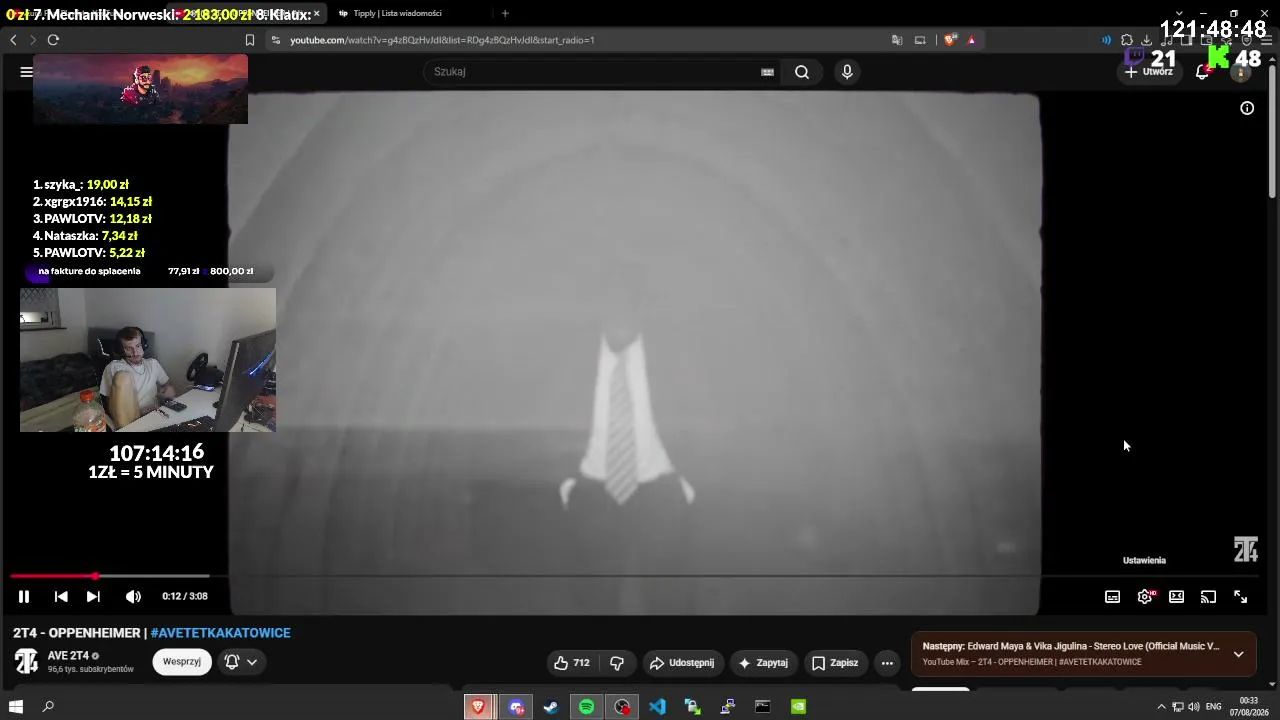Open NVIDIA app from the taskbar
Viewport: 1280px width, 720px height.
[798, 707]
